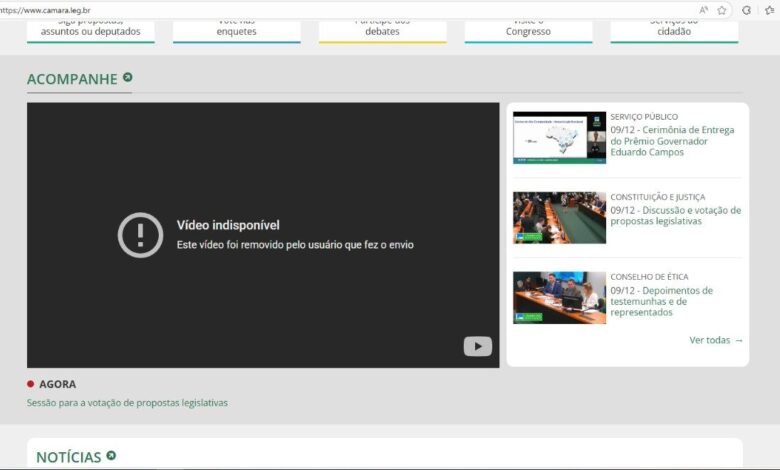Click the YouTube logo on video player
This screenshot has height=470, width=780.
477,346
